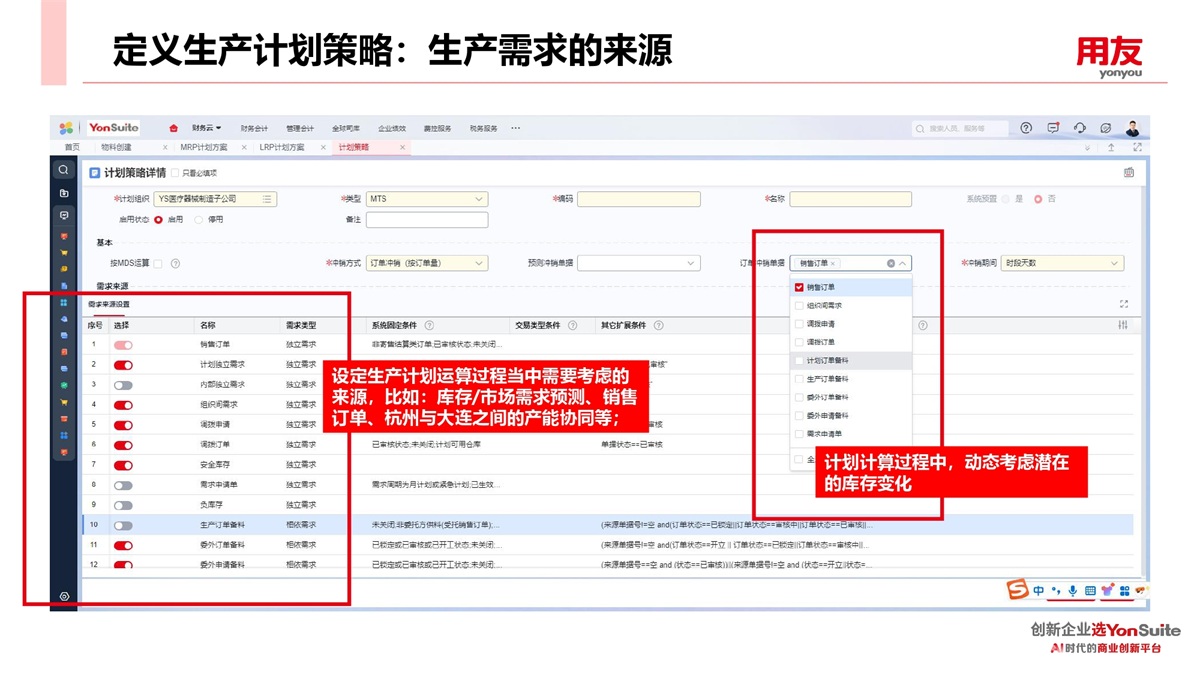Screen dimensions: 1200x675
Task: Click the red home icon in navbar
Action: tap(173, 128)
